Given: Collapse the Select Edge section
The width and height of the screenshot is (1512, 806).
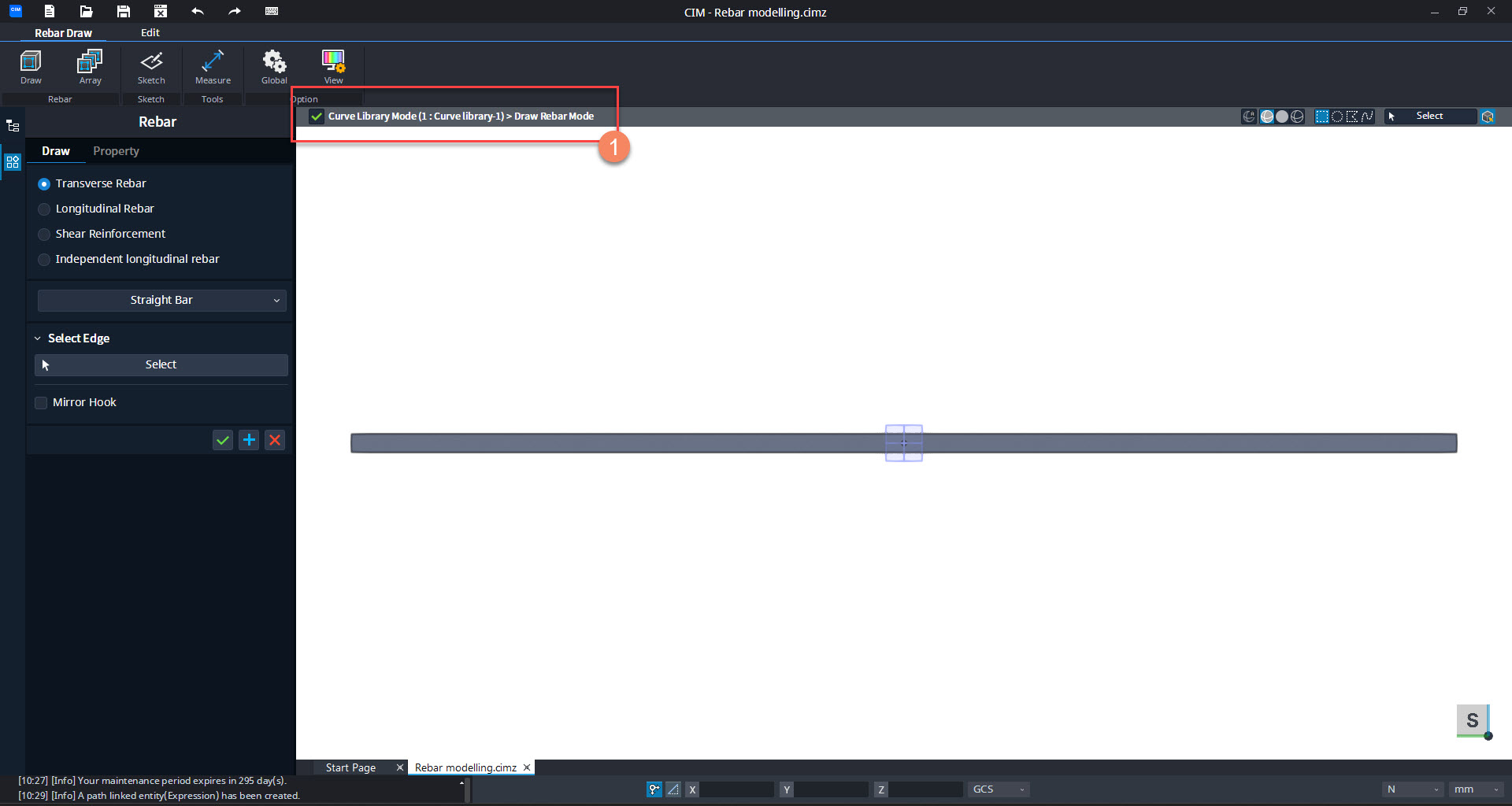Looking at the screenshot, I should (37, 338).
